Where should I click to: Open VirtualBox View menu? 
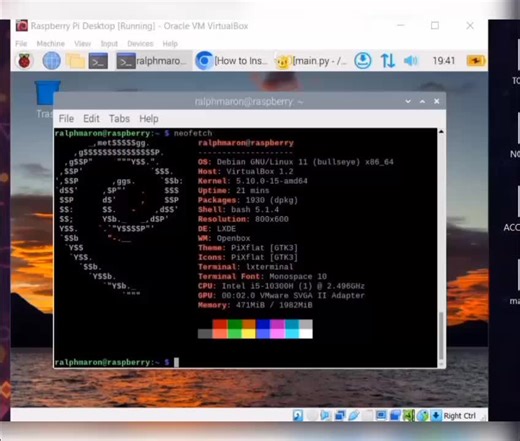click(x=82, y=44)
